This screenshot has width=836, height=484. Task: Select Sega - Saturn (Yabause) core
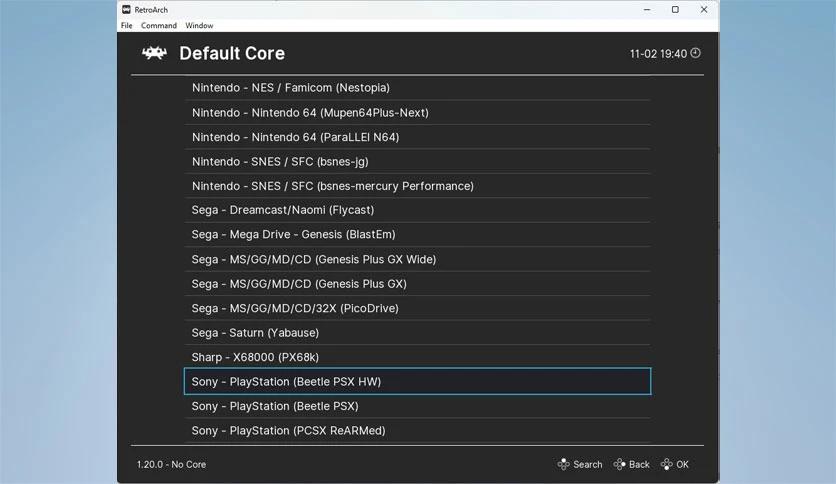[417, 333]
